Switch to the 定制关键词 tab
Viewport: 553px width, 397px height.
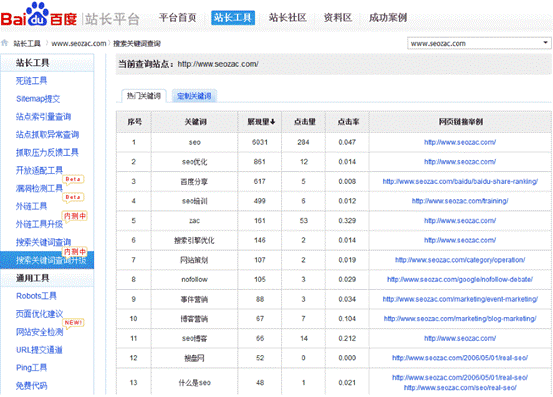point(194,96)
